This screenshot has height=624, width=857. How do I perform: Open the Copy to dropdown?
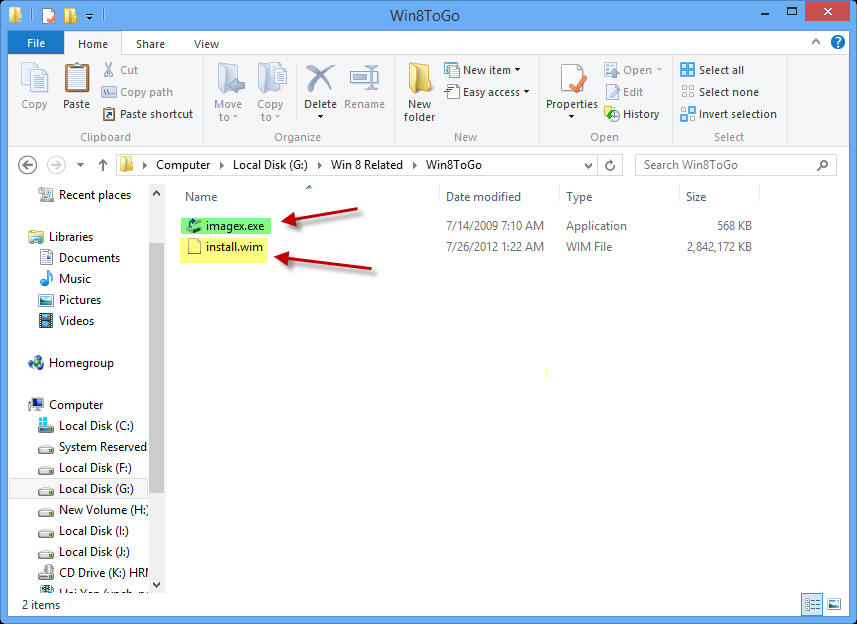tap(270, 92)
